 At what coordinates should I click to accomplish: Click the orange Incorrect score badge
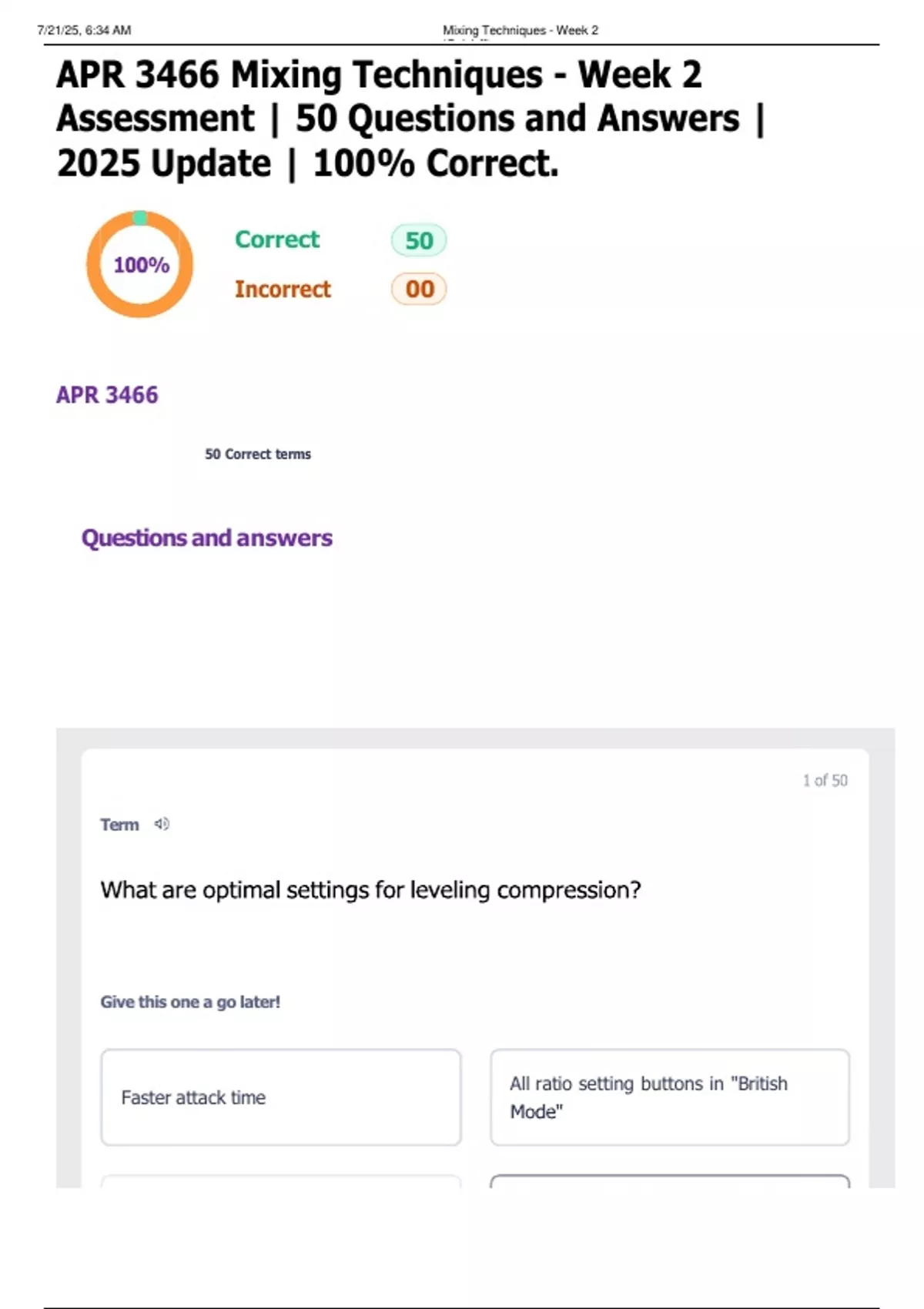tap(418, 289)
